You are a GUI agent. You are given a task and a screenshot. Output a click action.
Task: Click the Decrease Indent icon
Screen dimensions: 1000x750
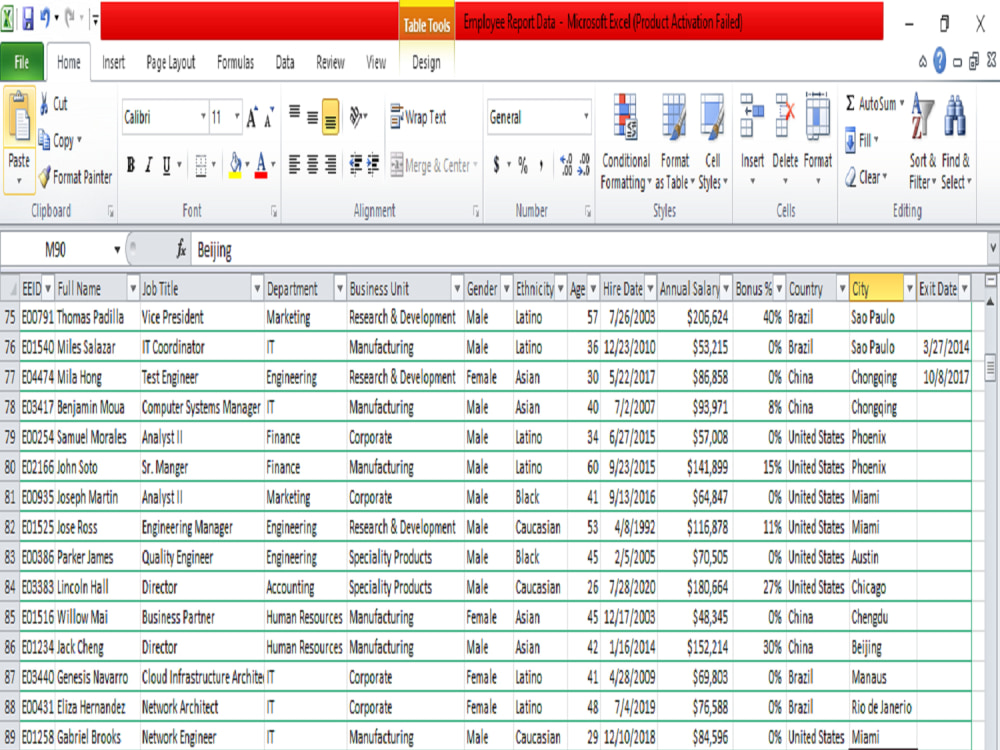(356, 165)
